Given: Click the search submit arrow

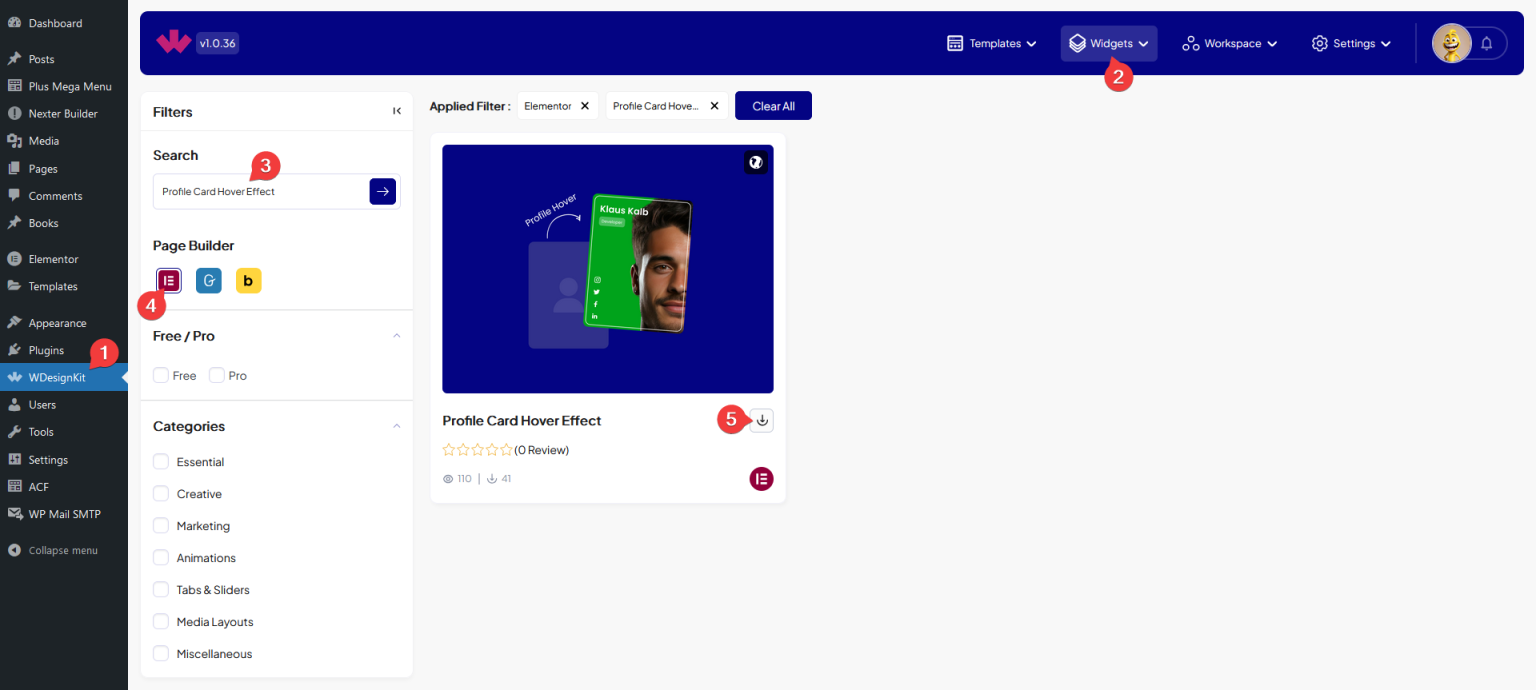Looking at the screenshot, I should click(x=382, y=191).
